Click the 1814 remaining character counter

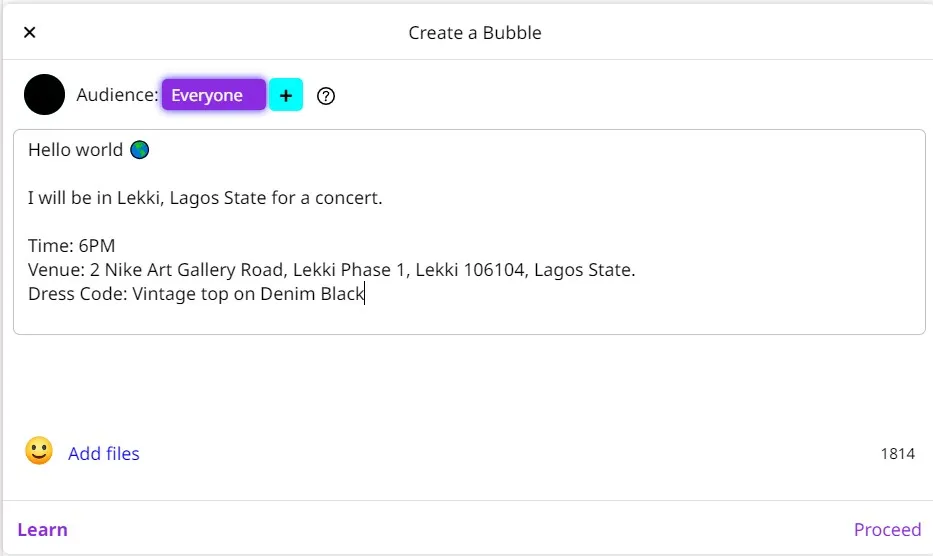point(897,454)
